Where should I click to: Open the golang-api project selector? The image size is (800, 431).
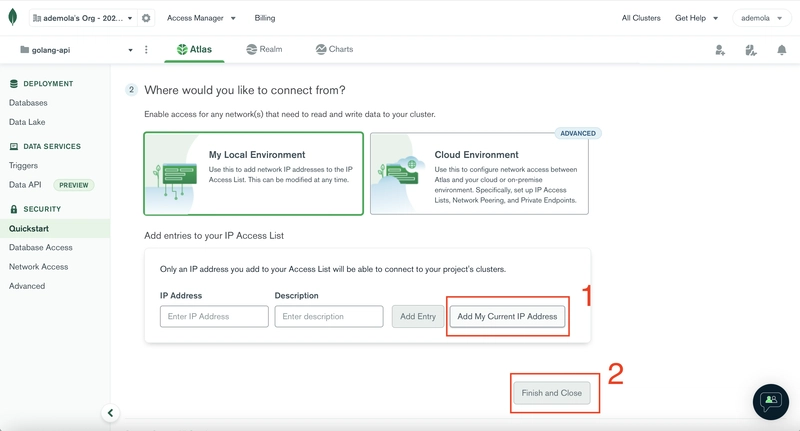point(77,50)
